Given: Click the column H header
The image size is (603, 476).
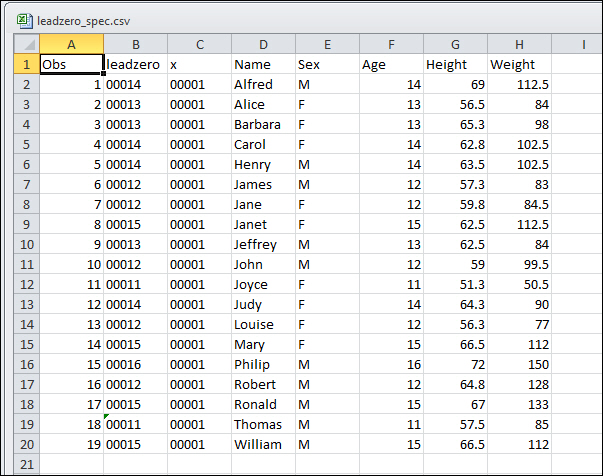Looking at the screenshot, I should [519, 44].
